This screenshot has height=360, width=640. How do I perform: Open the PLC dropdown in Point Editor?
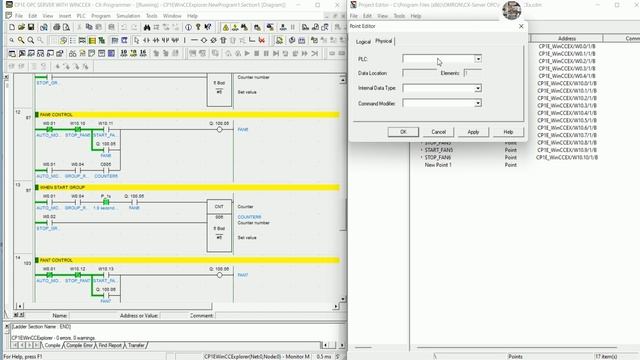pyautogui.click(x=478, y=59)
